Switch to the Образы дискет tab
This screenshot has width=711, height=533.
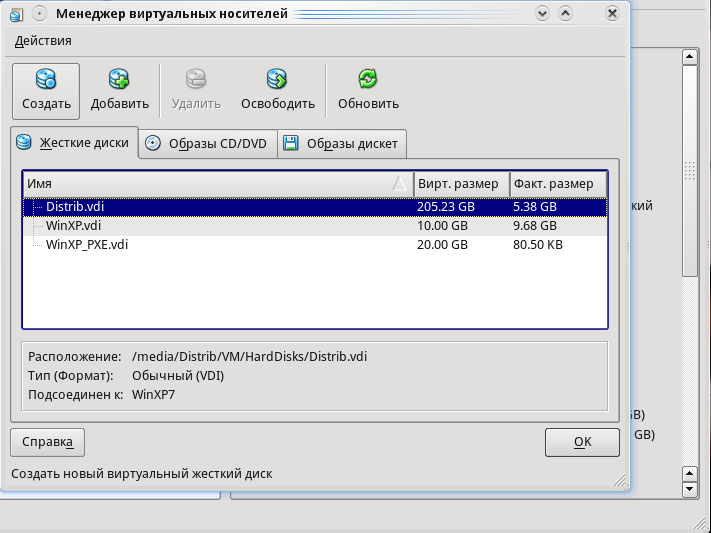[342, 144]
